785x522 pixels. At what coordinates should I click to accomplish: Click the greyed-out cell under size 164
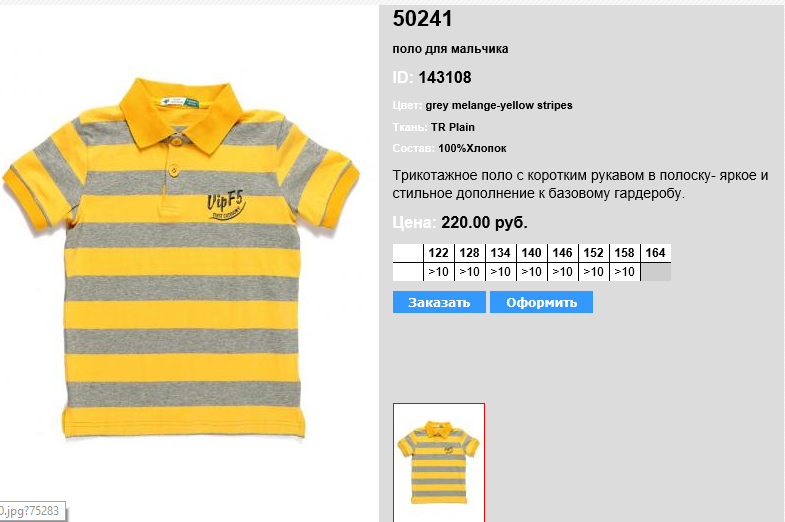pyautogui.click(x=656, y=272)
